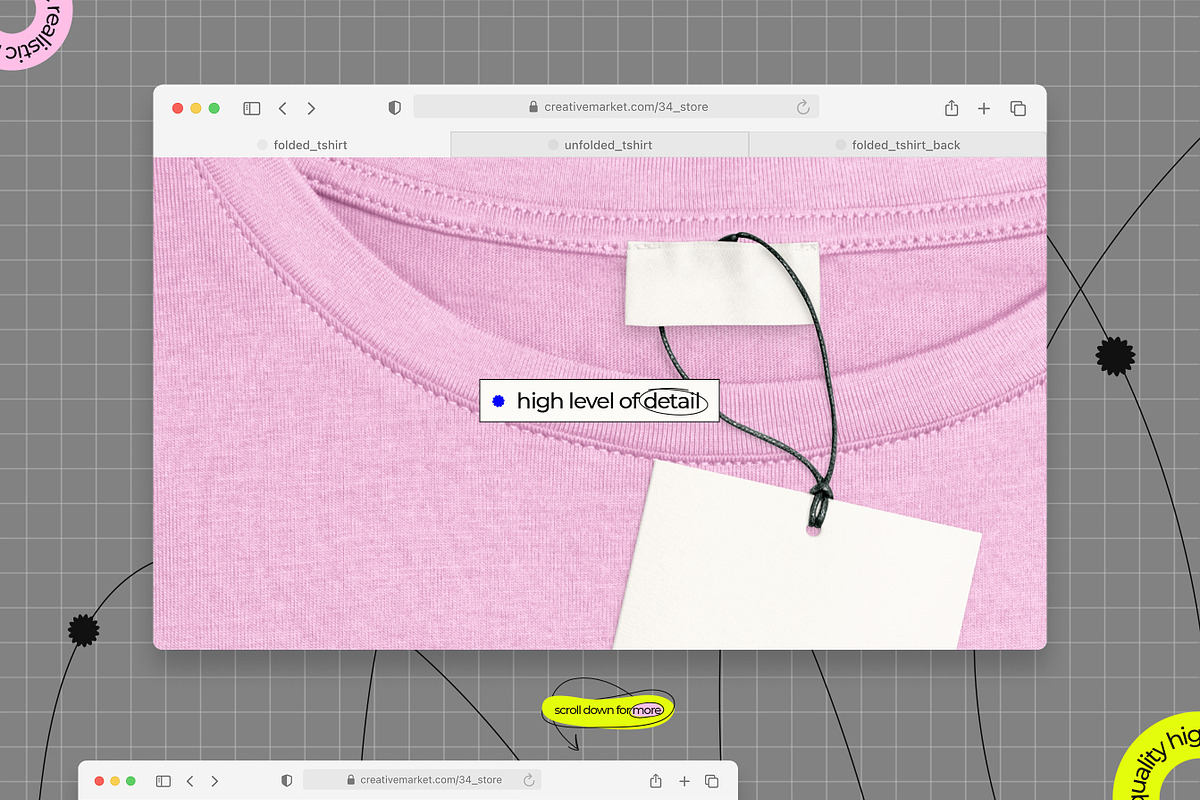Switch to the folded_tshirt_back tab

click(898, 145)
